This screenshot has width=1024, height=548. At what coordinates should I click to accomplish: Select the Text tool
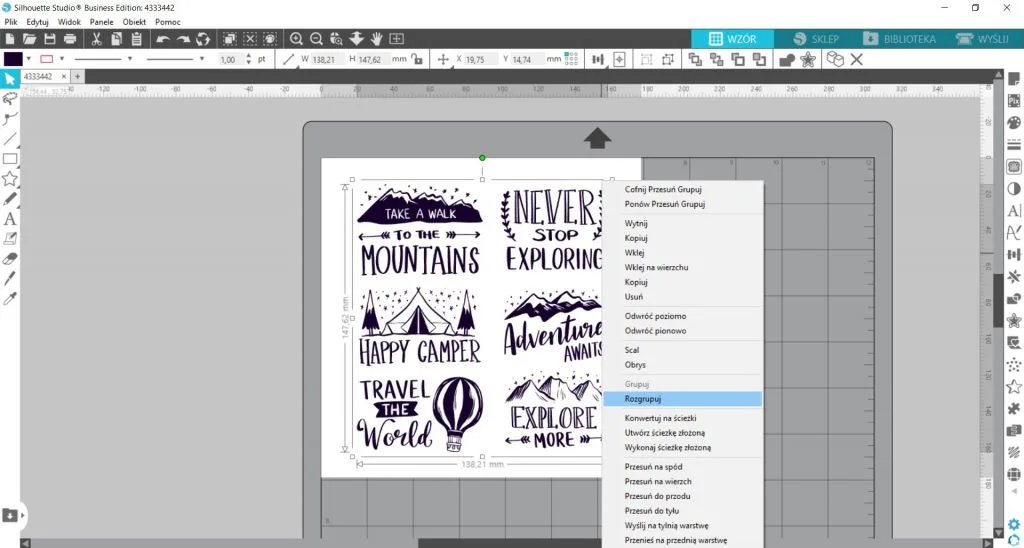10,219
